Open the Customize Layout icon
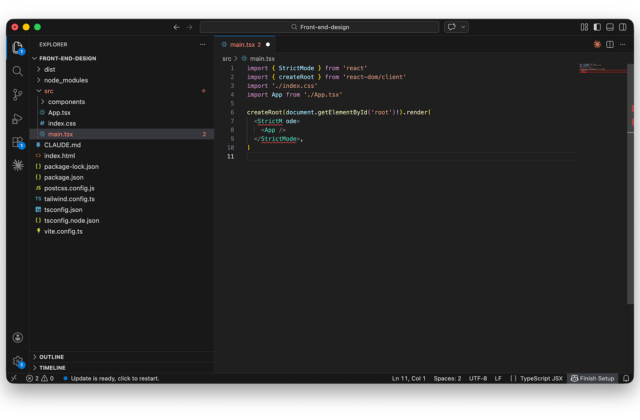The height and width of the screenshot is (420, 640). pyautogui.click(x=584, y=27)
